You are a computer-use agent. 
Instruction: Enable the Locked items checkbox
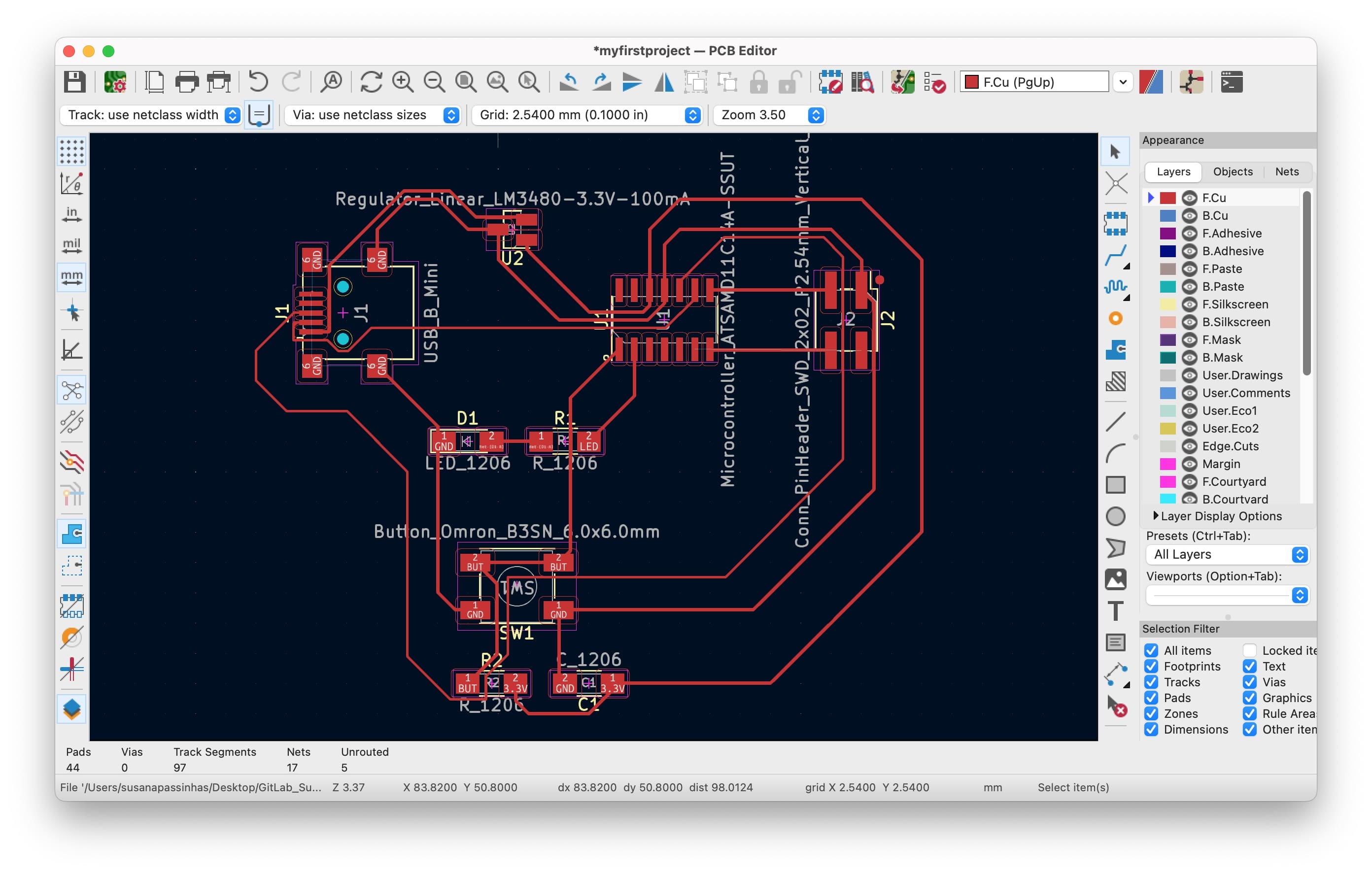point(1249,650)
